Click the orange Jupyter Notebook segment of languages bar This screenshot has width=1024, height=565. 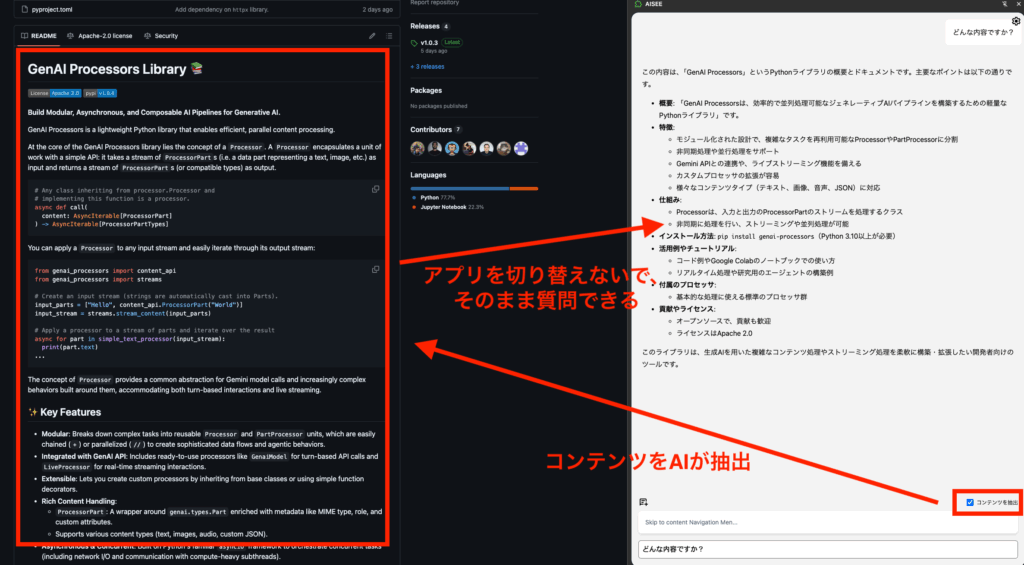(524, 188)
